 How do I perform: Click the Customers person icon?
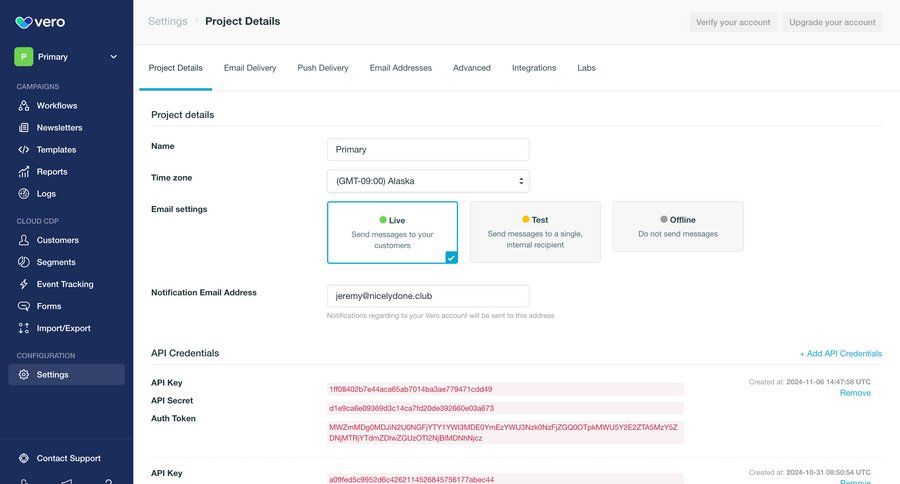24,240
